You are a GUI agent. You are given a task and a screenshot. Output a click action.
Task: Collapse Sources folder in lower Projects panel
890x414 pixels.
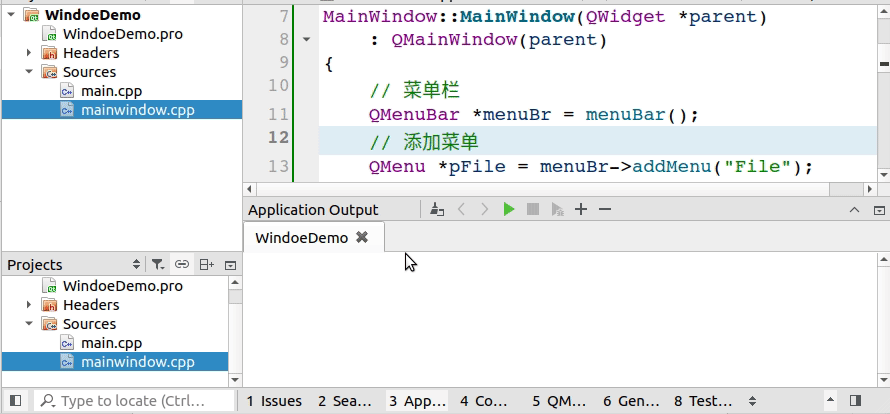point(29,324)
